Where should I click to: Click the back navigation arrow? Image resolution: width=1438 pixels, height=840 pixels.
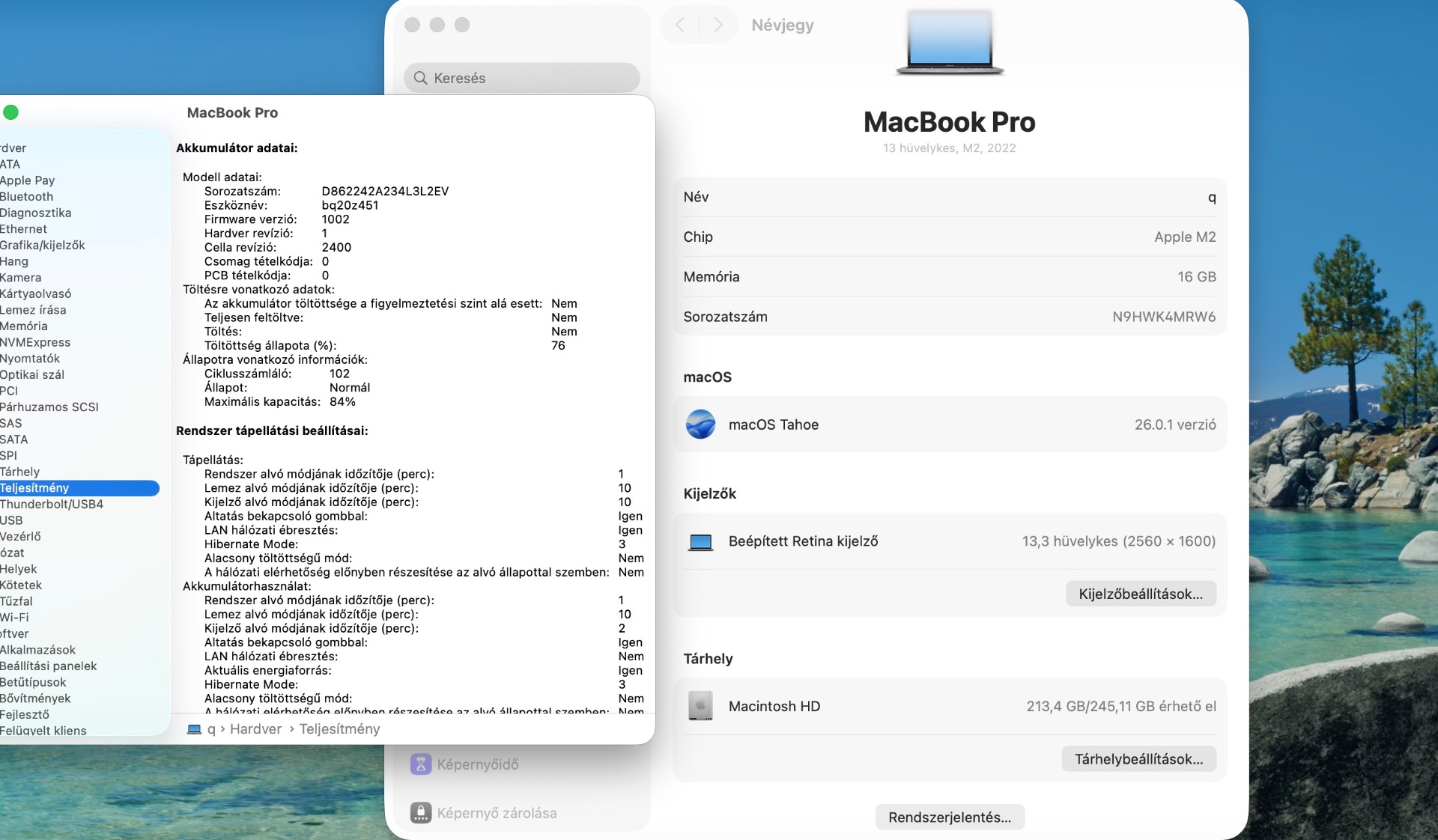[680, 25]
